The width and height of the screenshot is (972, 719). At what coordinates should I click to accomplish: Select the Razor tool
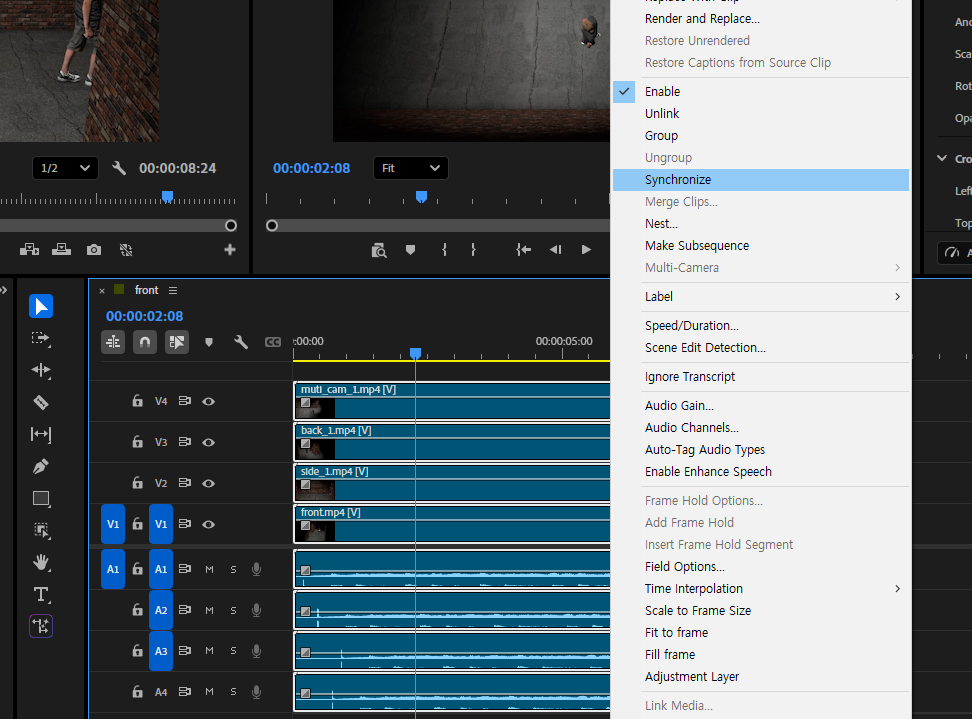click(x=41, y=403)
